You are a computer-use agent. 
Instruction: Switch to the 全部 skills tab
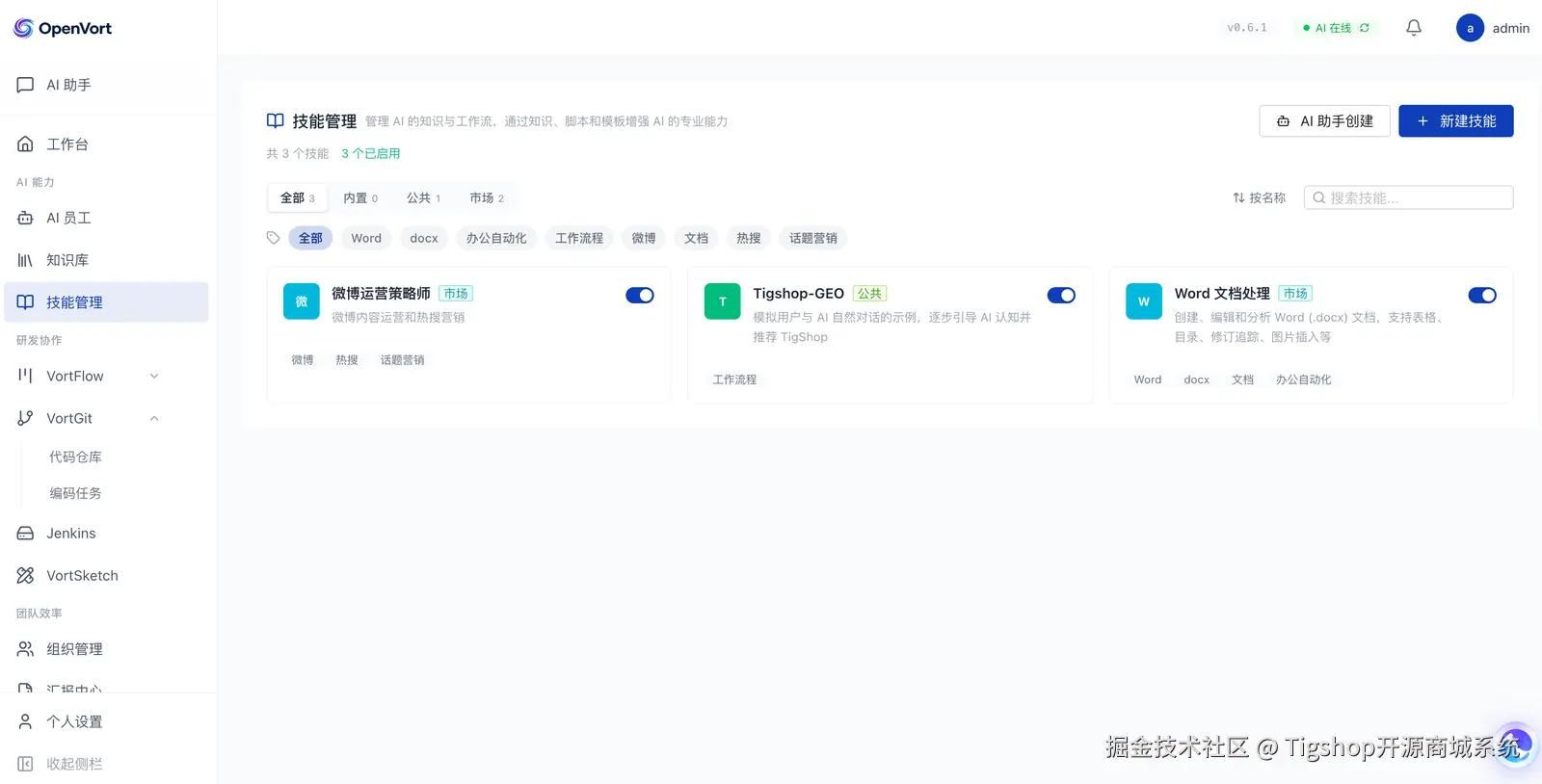click(x=298, y=198)
